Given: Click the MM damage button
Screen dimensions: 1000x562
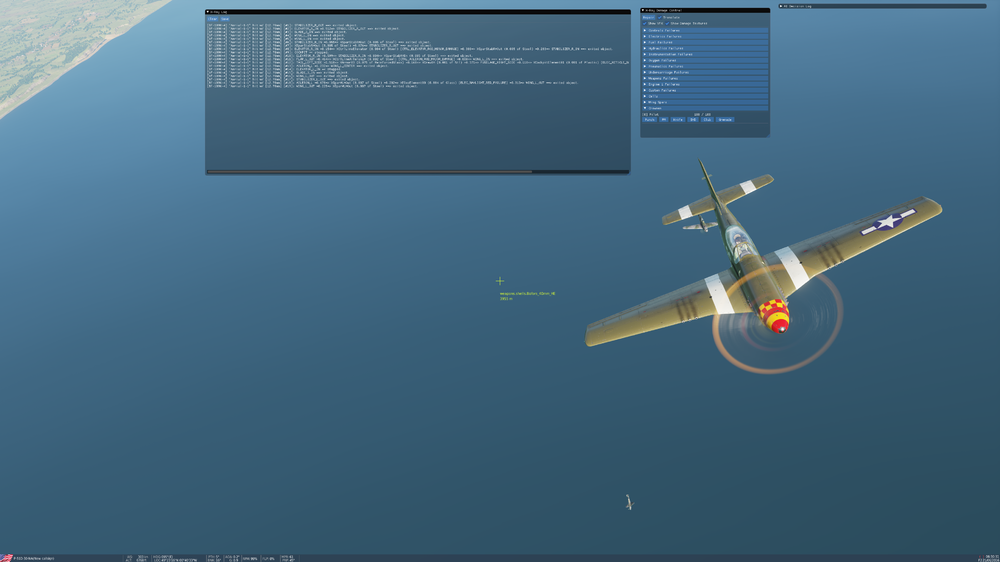Looking at the screenshot, I should [x=664, y=119].
